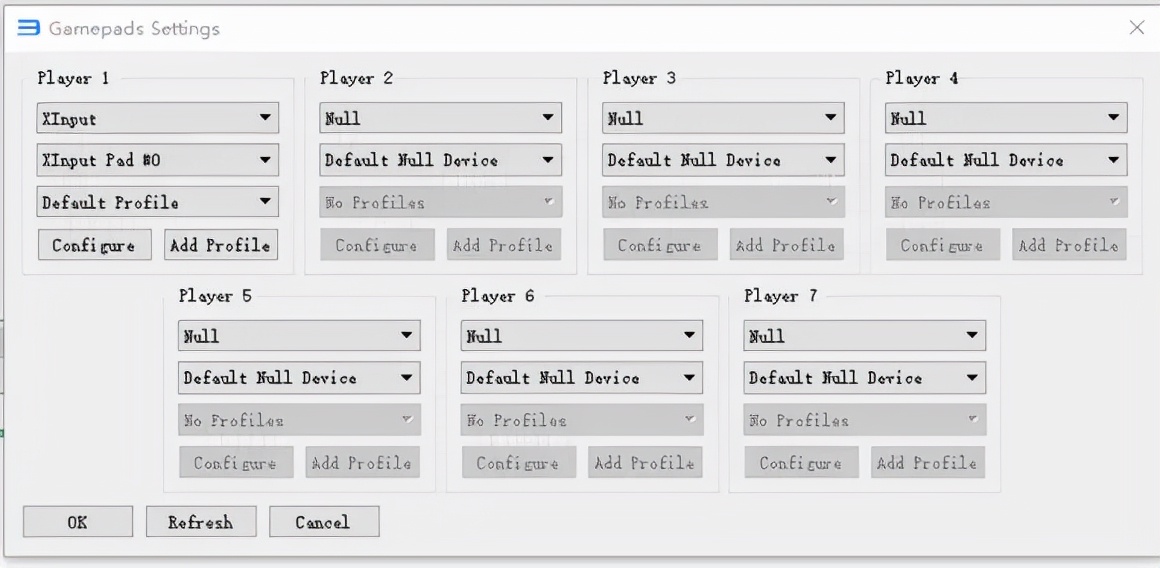Expand Player 5 Default Null Device dropdown
The height and width of the screenshot is (568, 1160).
[299, 378]
